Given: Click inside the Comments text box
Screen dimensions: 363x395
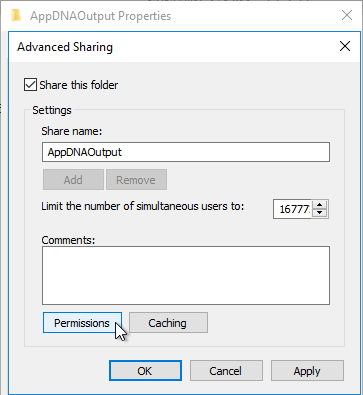Looking at the screenshot, I should [186, 275].
